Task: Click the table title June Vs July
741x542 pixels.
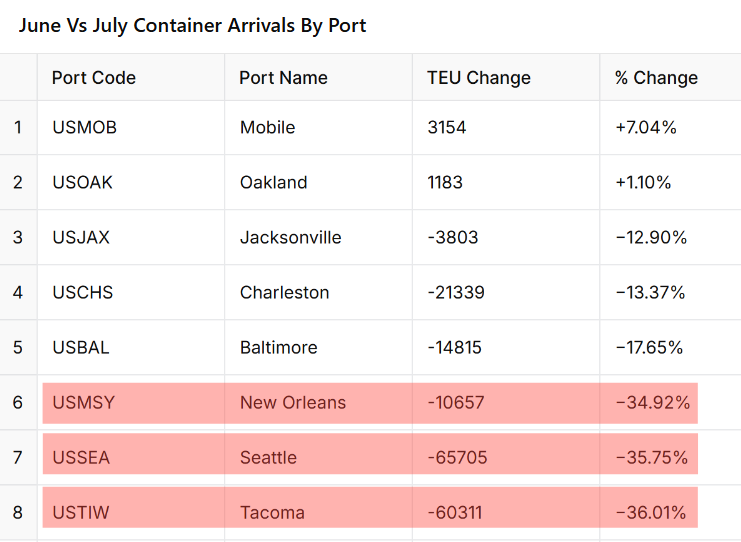Action: click(192, 25)
